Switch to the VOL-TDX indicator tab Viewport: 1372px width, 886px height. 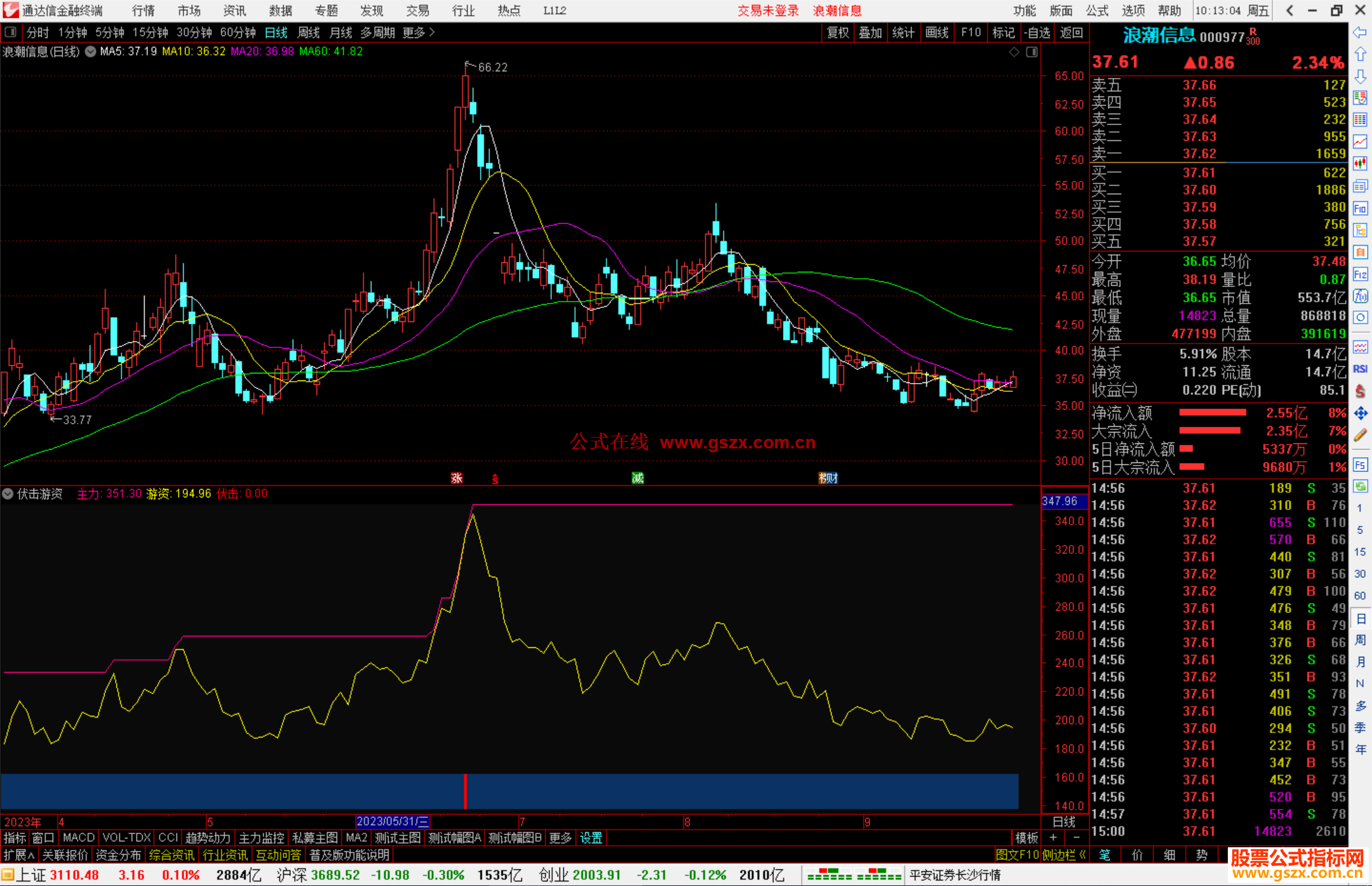(x=126, y=838)
